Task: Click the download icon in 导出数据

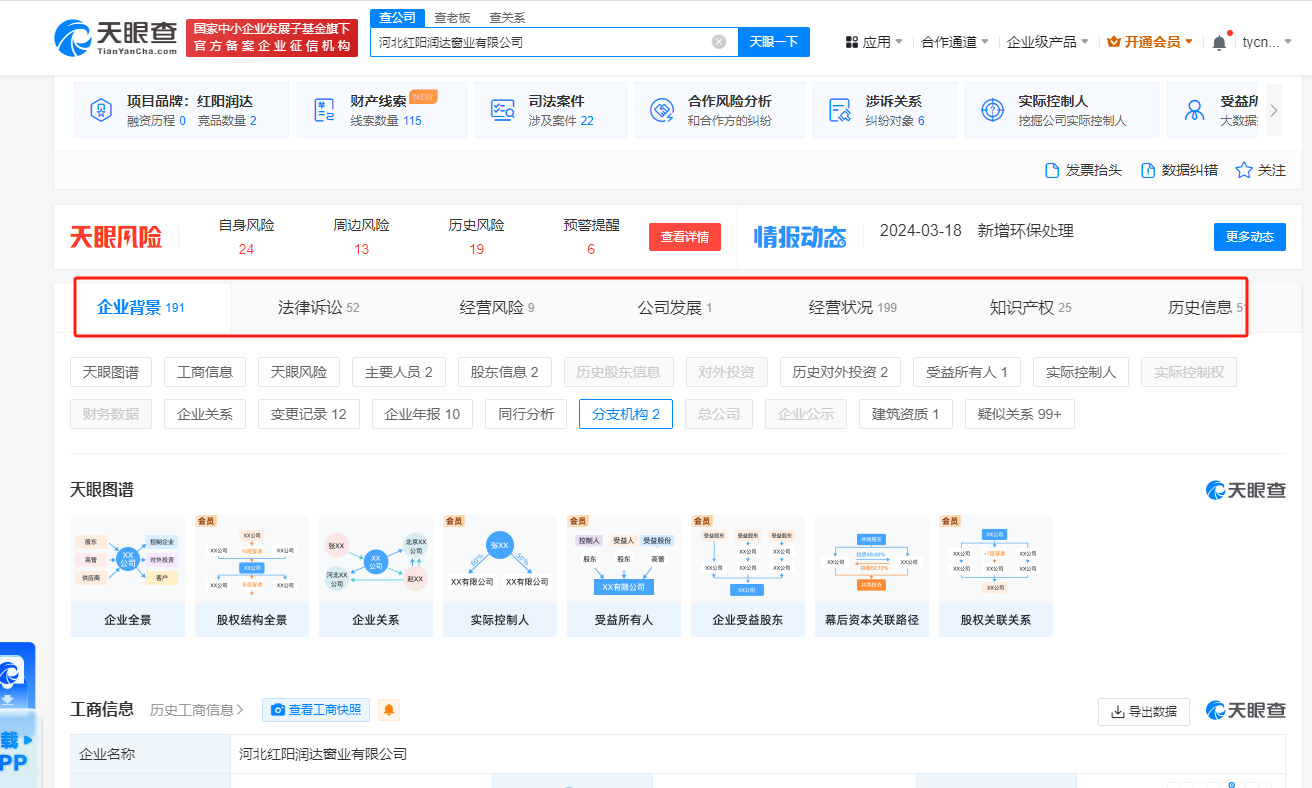Action: (x=1117, y=712)
